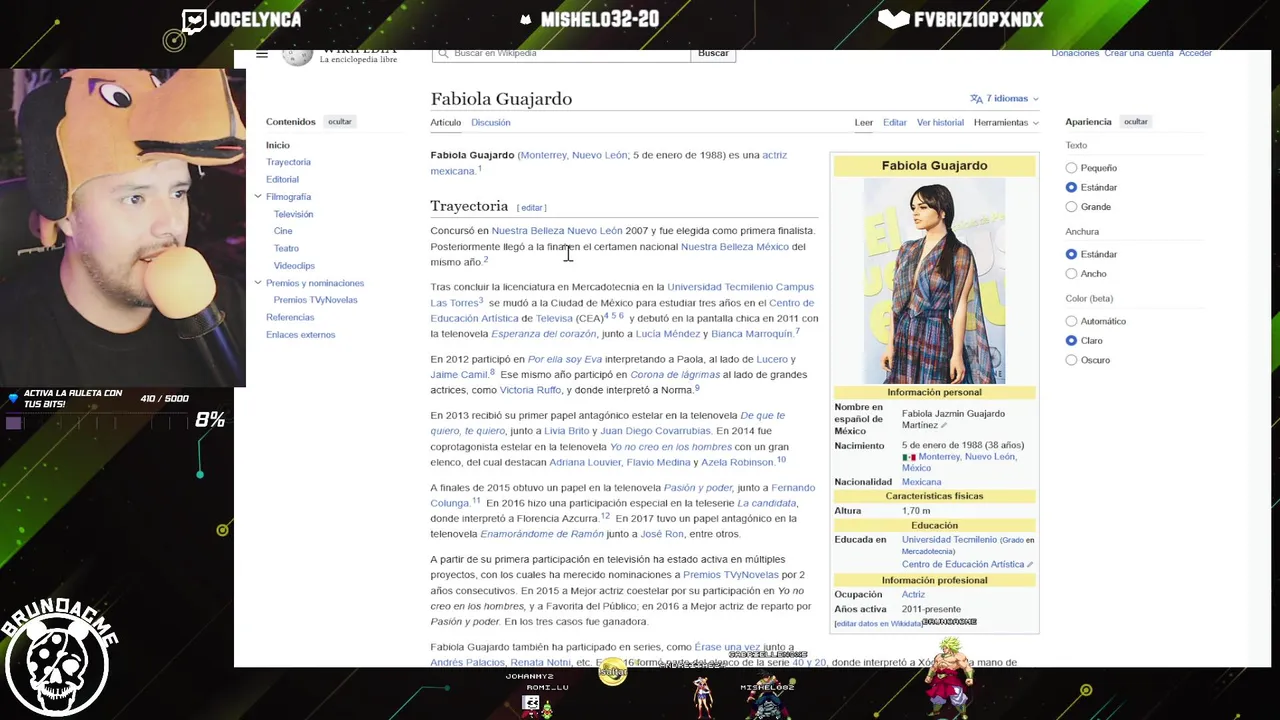Image resolution: width=1280 pixels, height=720 pixels.
Task: Jump to Cine in contents sidebar
Action: click(x=283, y=231)
